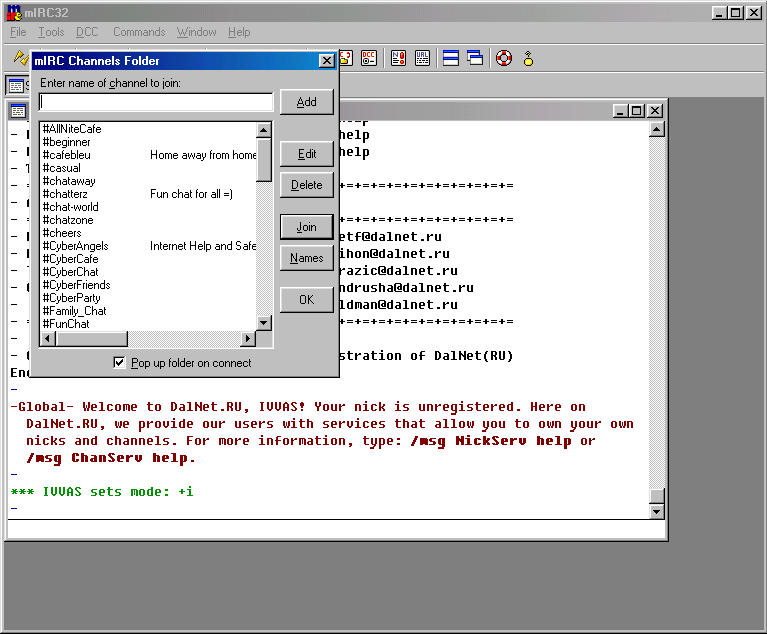Maximize the mIRC32 main window
Screen dimensions: 767x634
735,13
